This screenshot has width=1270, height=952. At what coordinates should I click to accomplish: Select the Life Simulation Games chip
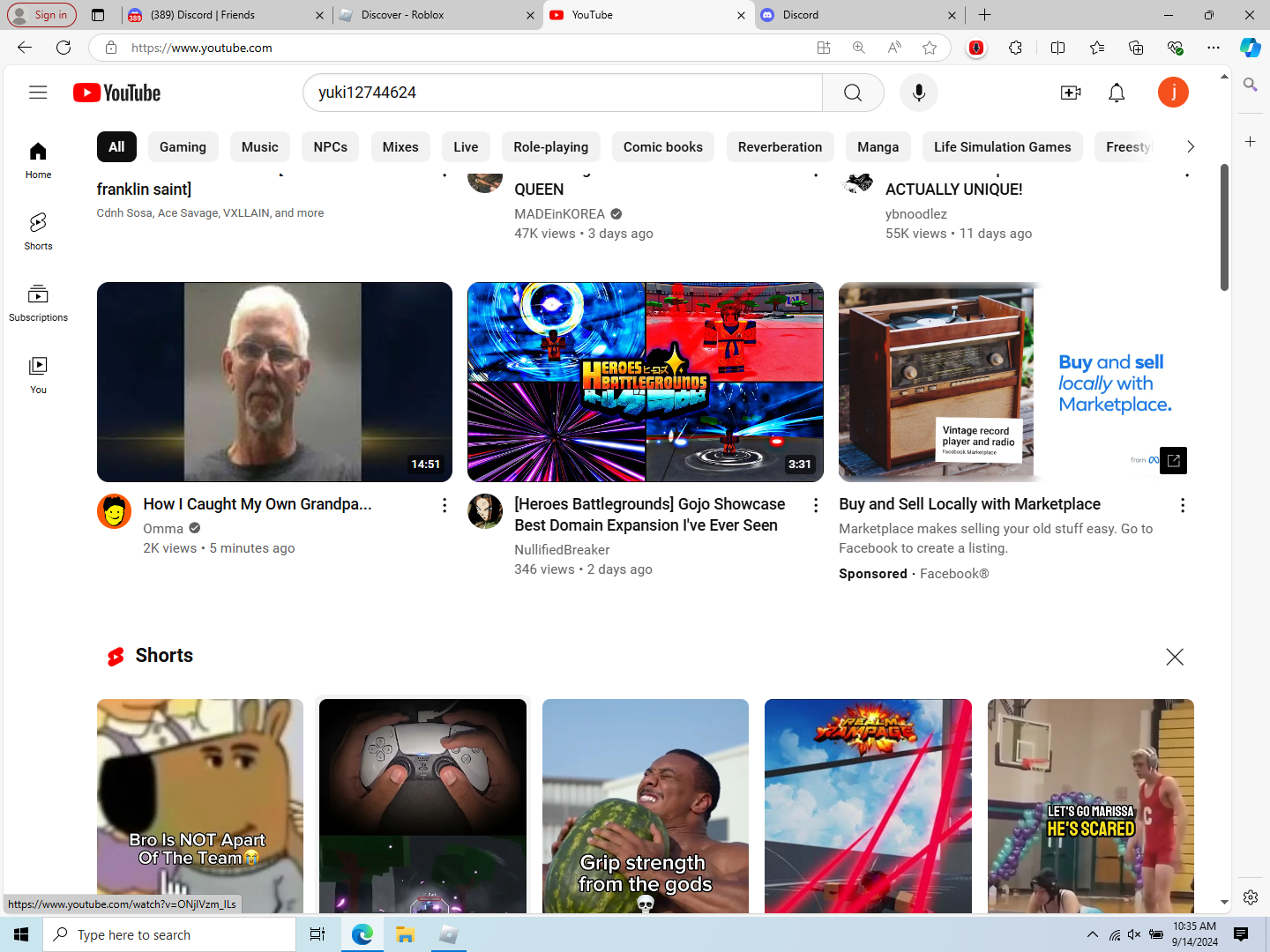tap(1003, 147)
